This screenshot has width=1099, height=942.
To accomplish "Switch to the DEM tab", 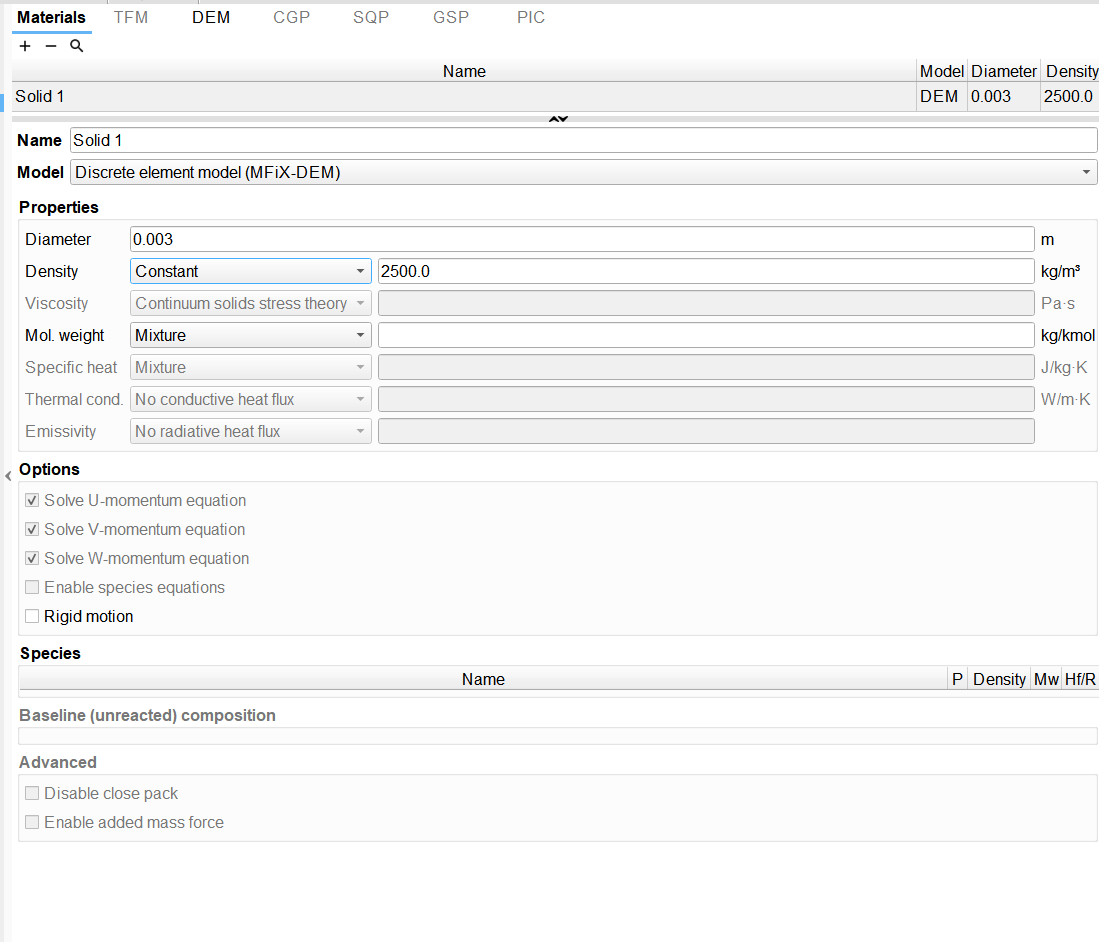I will [x=211, y=18].
